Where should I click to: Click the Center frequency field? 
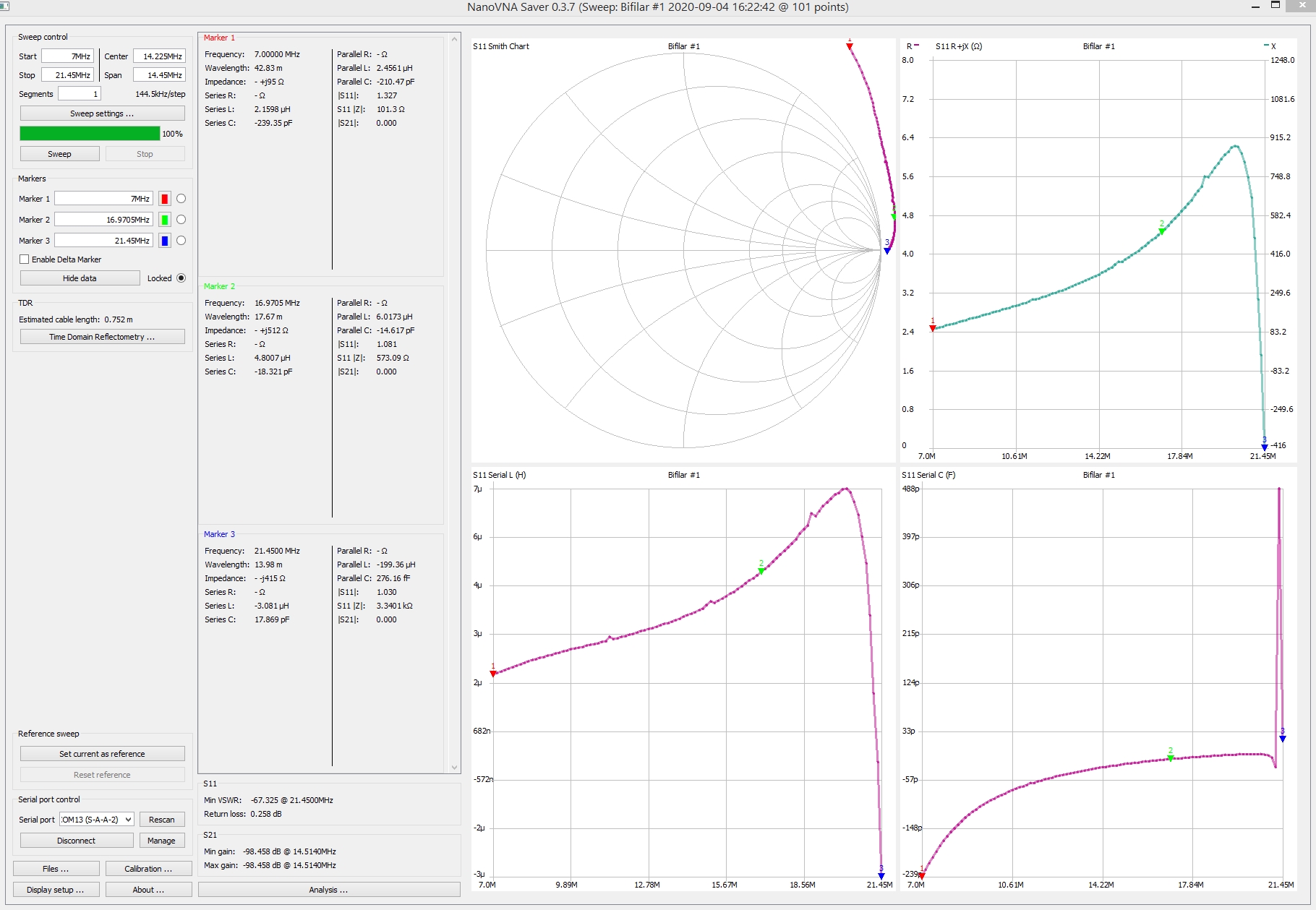[x=159, y=56]
